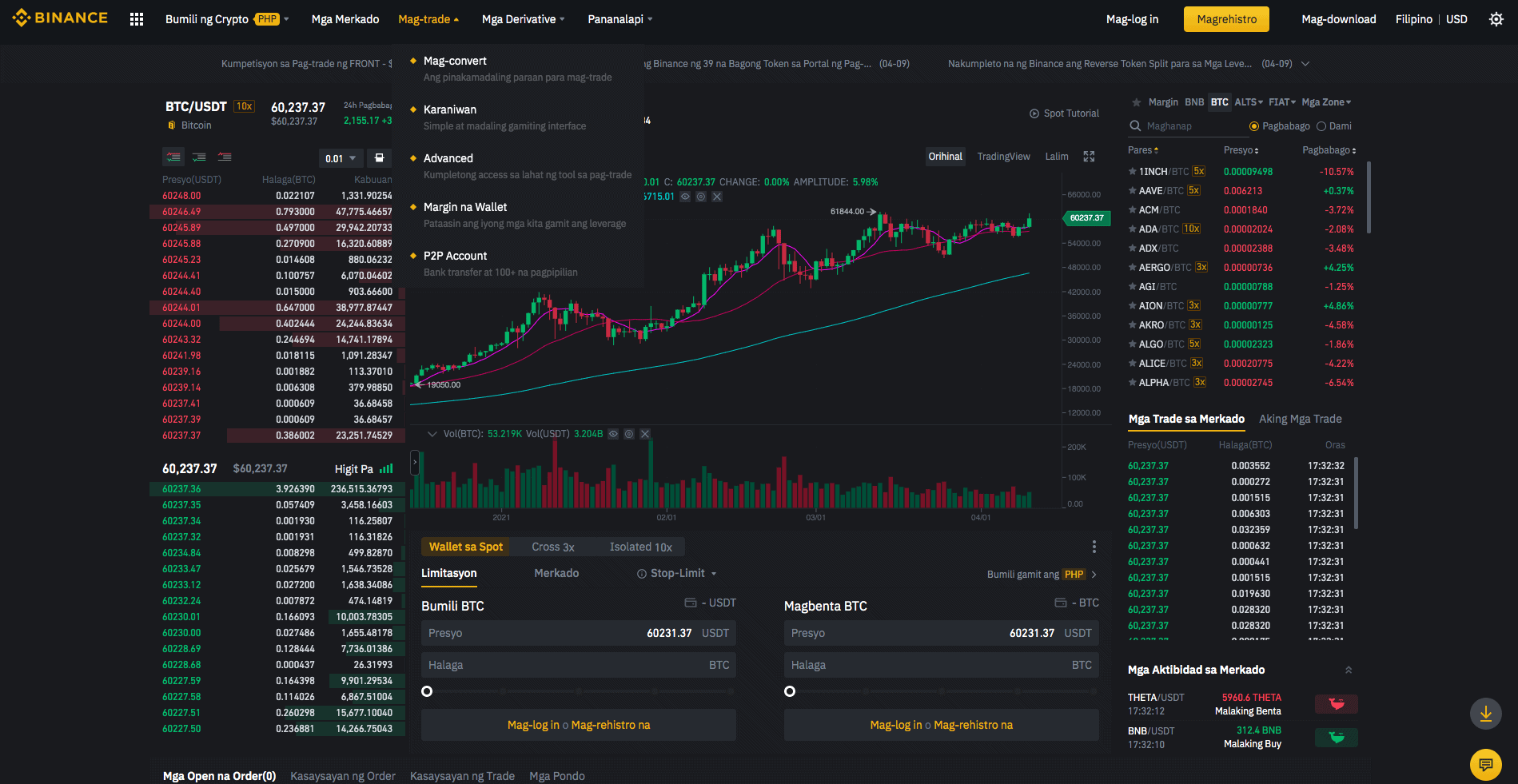
Task: Expand the Mga Derivative menu
Action: coord(524,19)
